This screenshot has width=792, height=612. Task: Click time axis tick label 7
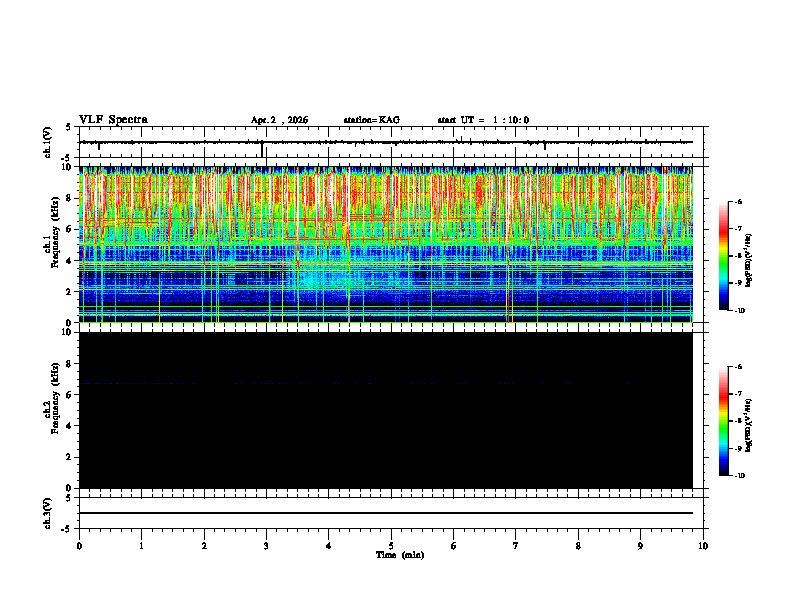pyautogui.click(x=516, y=546)
